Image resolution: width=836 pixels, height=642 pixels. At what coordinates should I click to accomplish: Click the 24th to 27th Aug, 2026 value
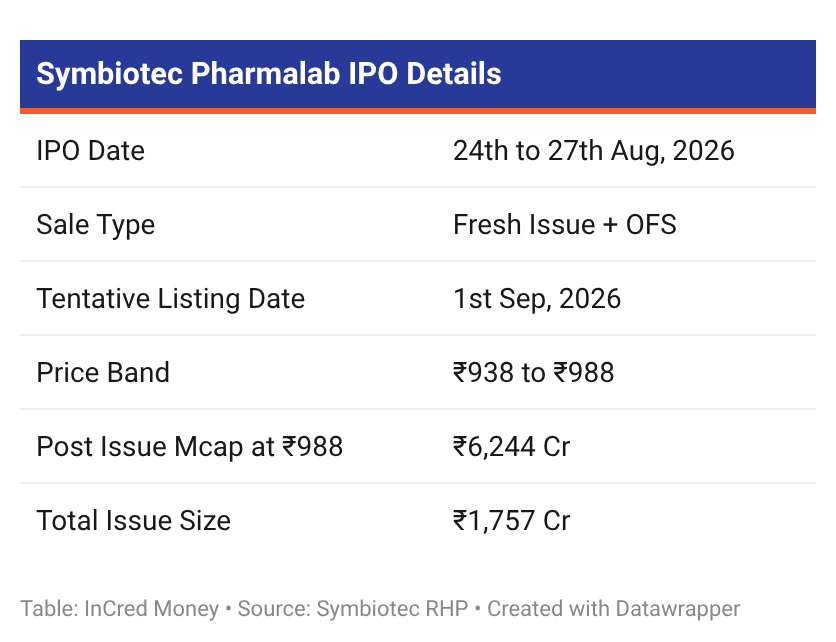point(593,151)
